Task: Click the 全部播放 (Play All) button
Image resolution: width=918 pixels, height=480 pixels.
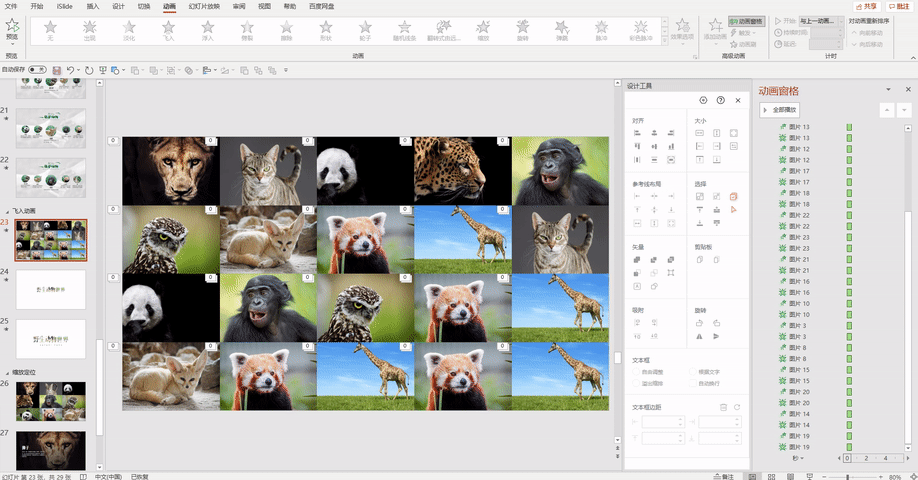Action: pos(780,109)
